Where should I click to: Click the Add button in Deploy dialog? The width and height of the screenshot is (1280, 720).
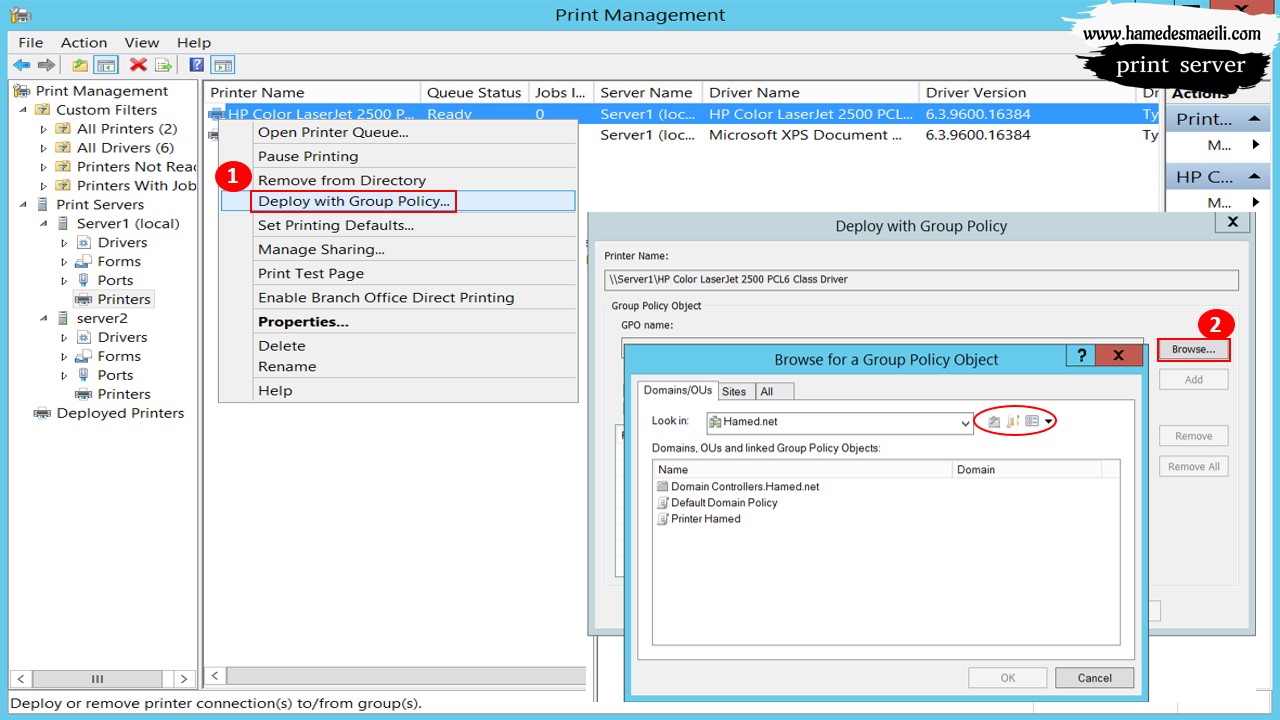coord(1194,380)
